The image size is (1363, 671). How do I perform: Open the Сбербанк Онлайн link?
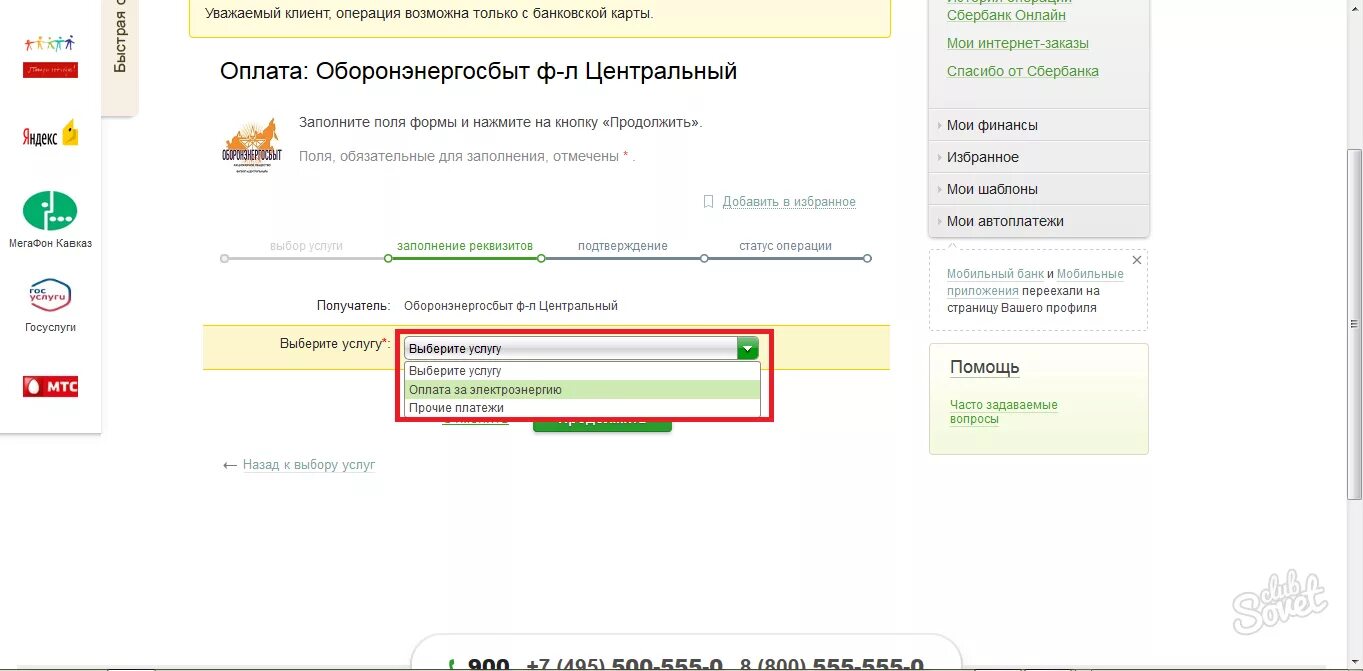point(1006,14)
